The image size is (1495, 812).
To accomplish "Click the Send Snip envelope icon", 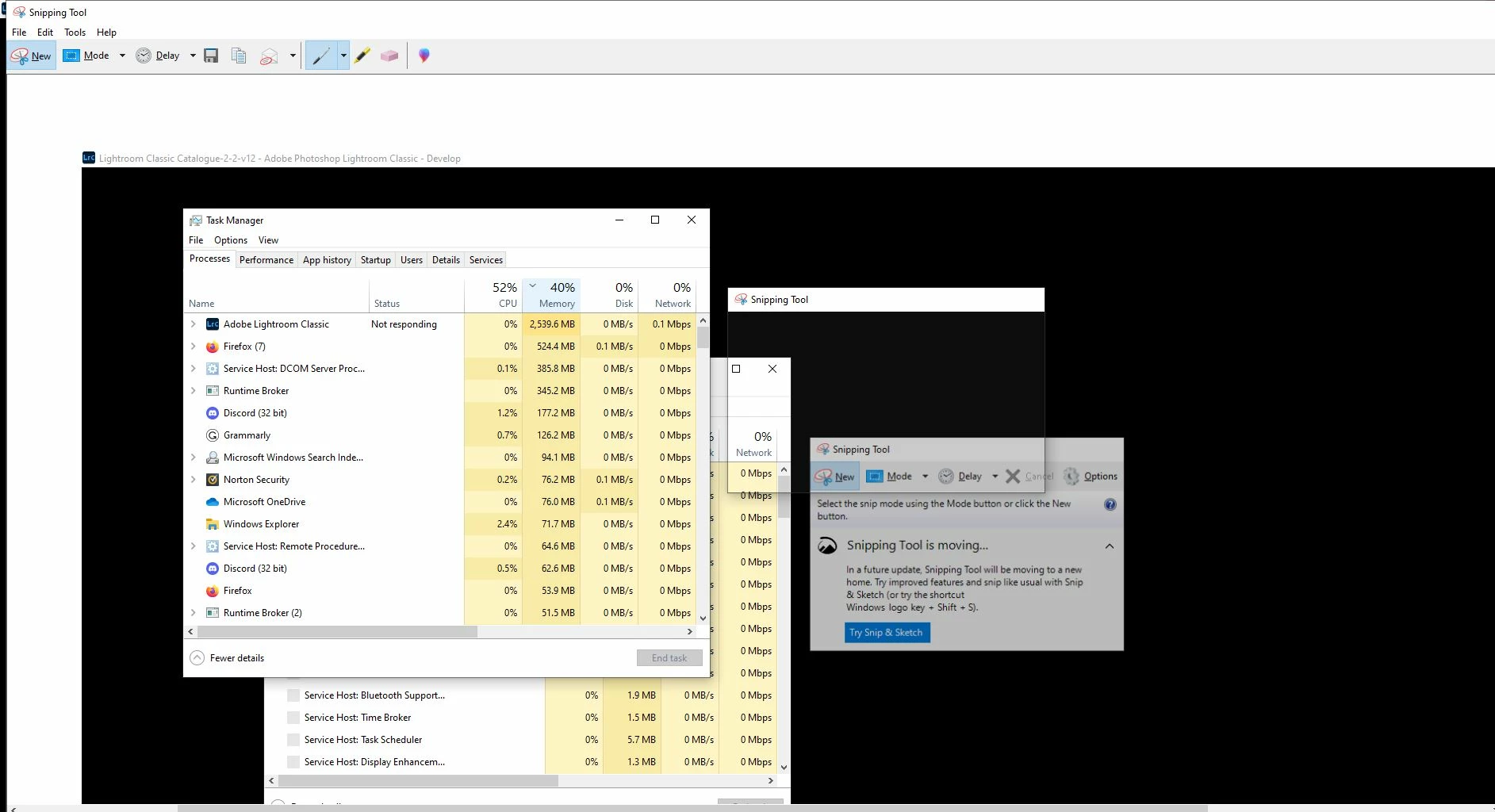I will 270,56.
